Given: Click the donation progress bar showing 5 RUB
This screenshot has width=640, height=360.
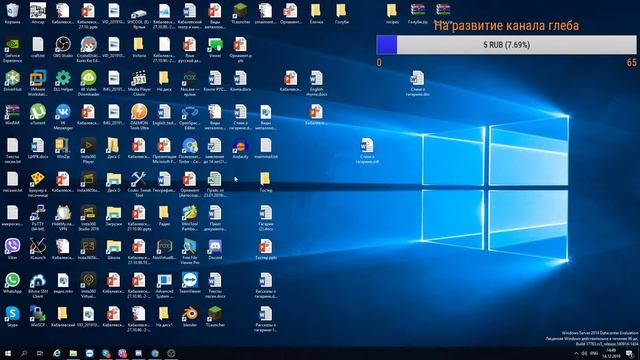Looking at the screenshot, I should [506, 45].
